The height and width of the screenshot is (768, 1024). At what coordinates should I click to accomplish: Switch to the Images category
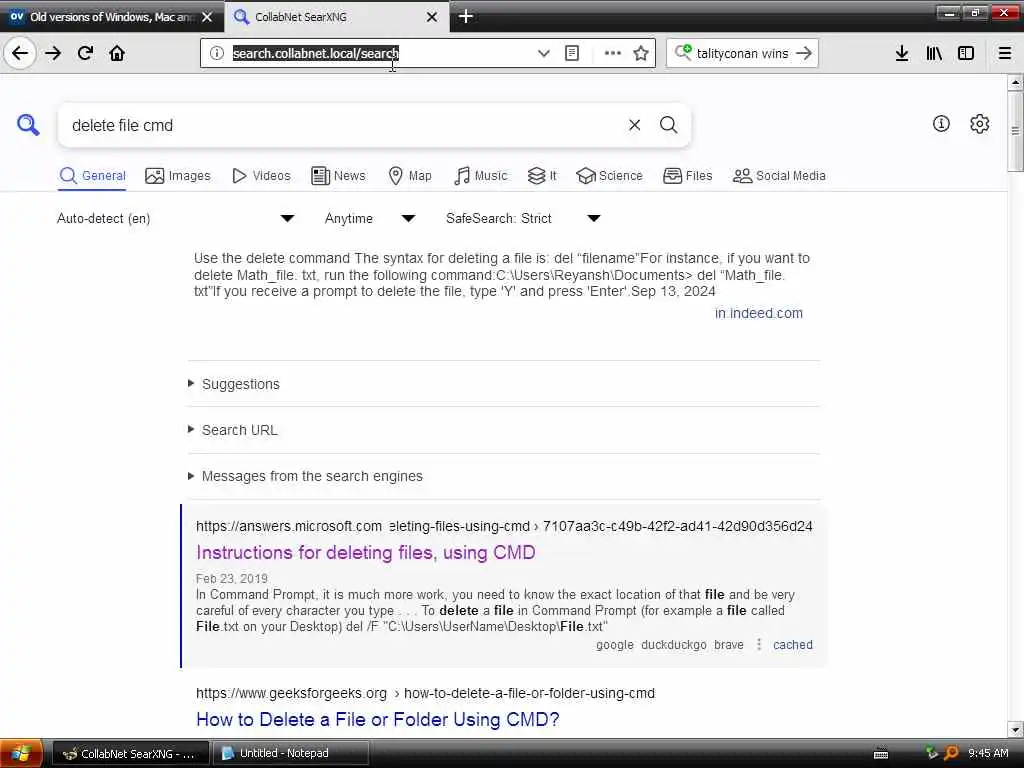178,176
